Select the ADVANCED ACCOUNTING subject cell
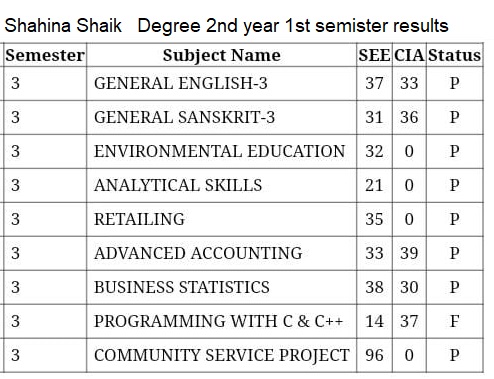The image size is (494, 379). click(x=221, y=253)
